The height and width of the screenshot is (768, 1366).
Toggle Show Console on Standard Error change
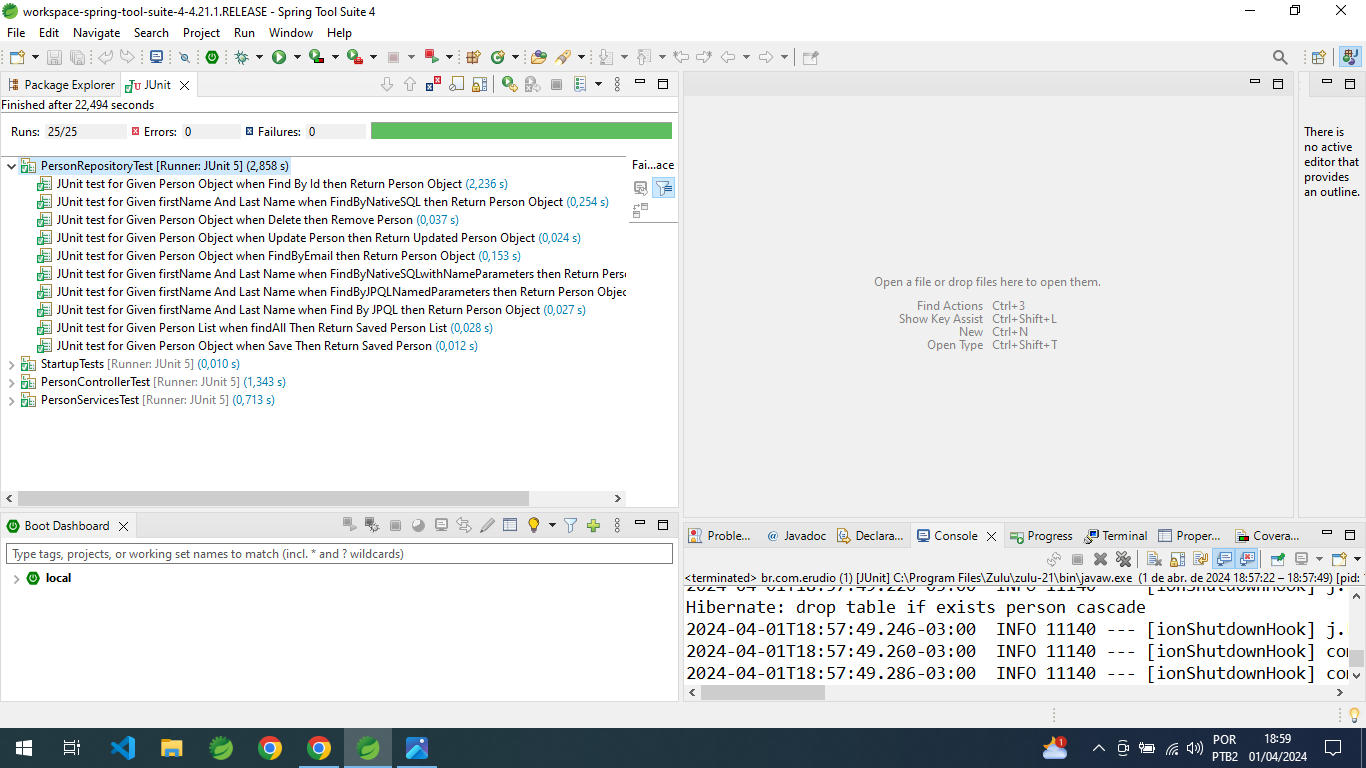point(1247,559)
